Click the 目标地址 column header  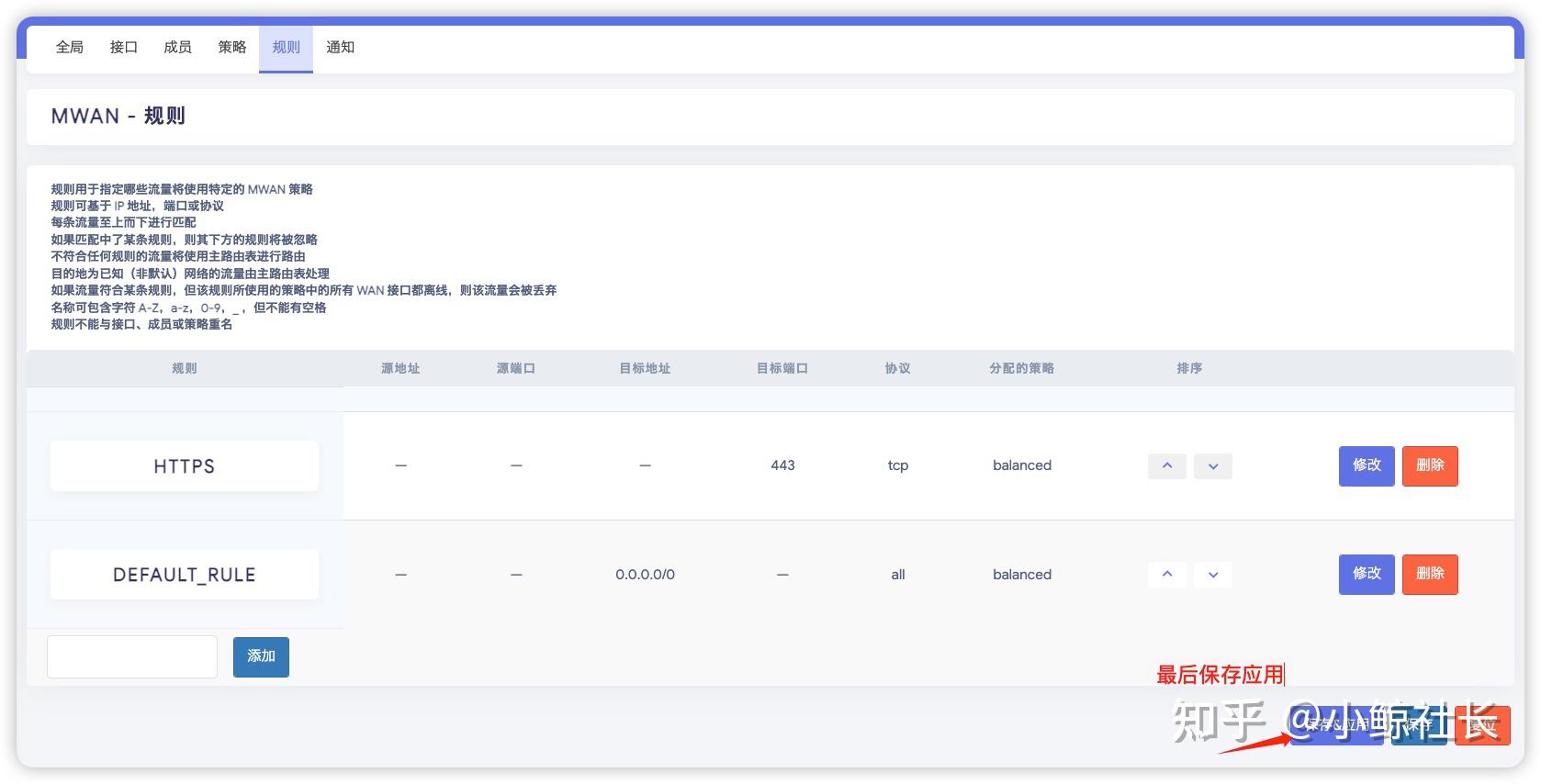pos(645,368)
